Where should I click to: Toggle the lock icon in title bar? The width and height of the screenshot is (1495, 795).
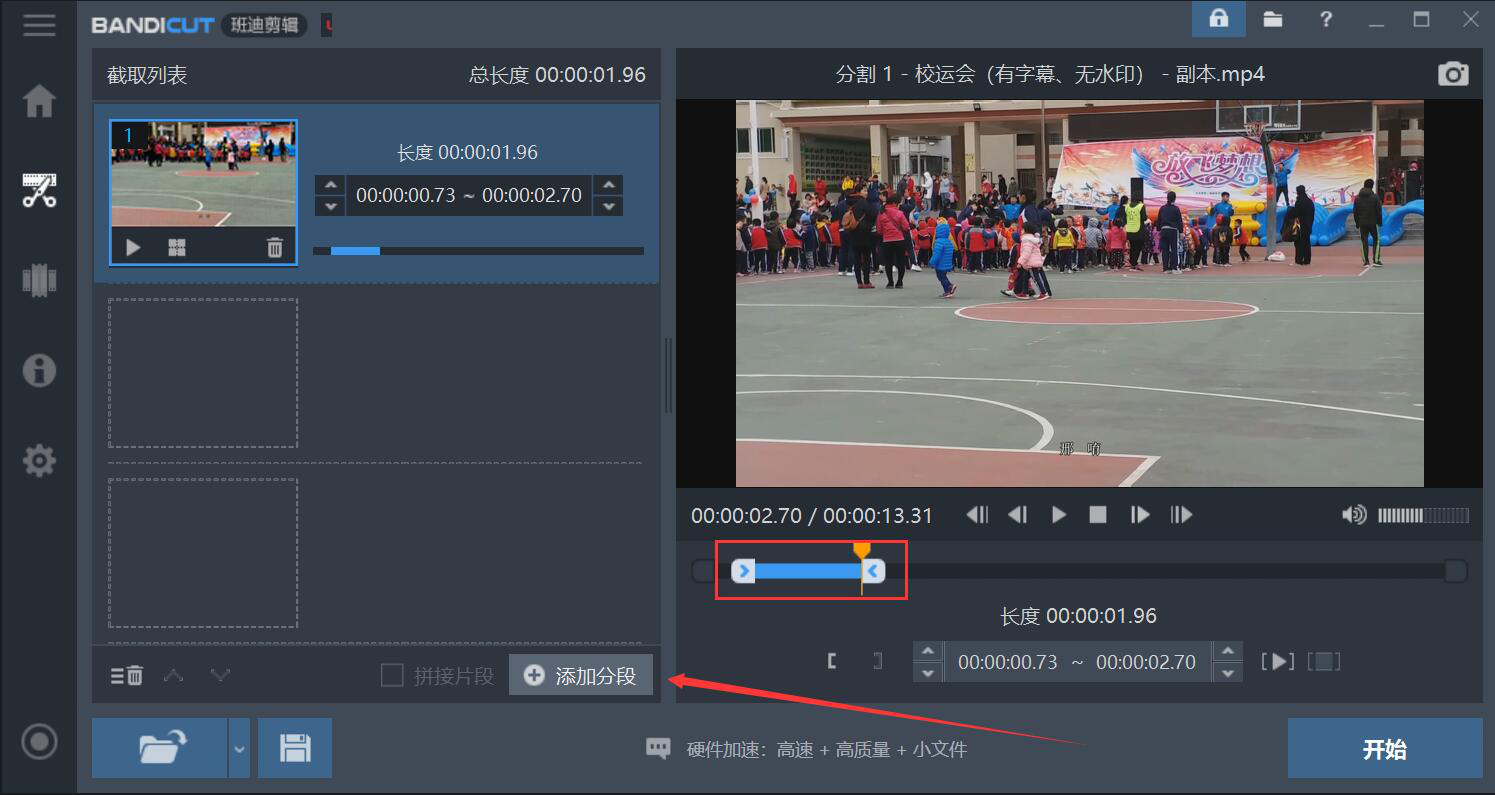[1218, 19]
